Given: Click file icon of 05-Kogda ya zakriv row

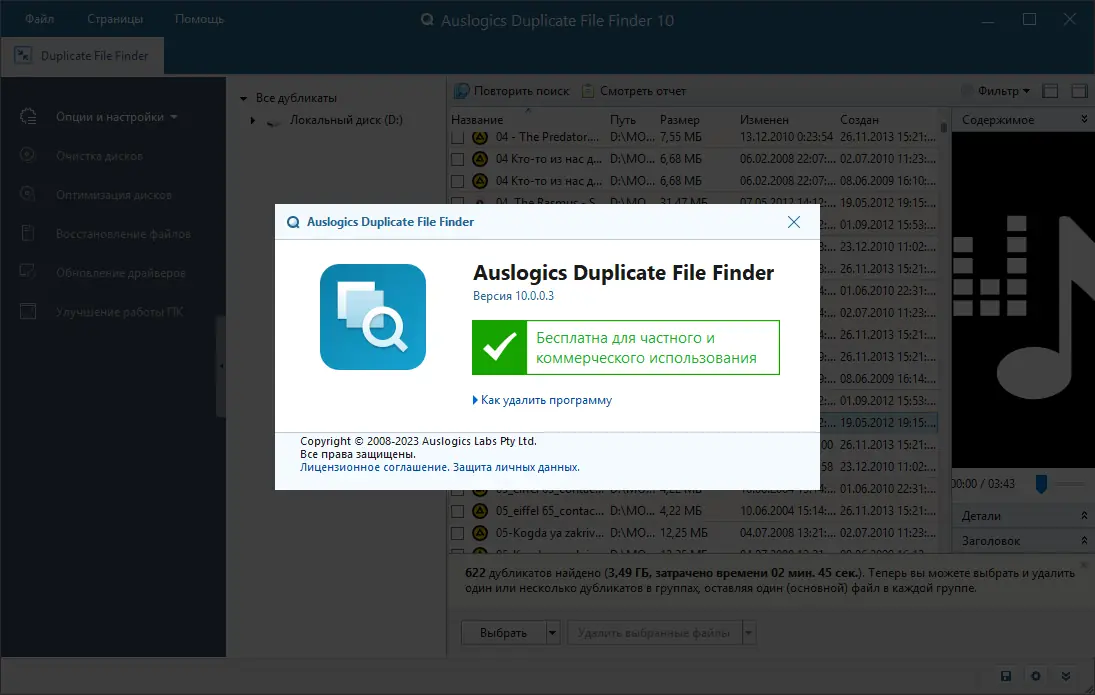Looking at the screenshot, I should tap(480, 533).
